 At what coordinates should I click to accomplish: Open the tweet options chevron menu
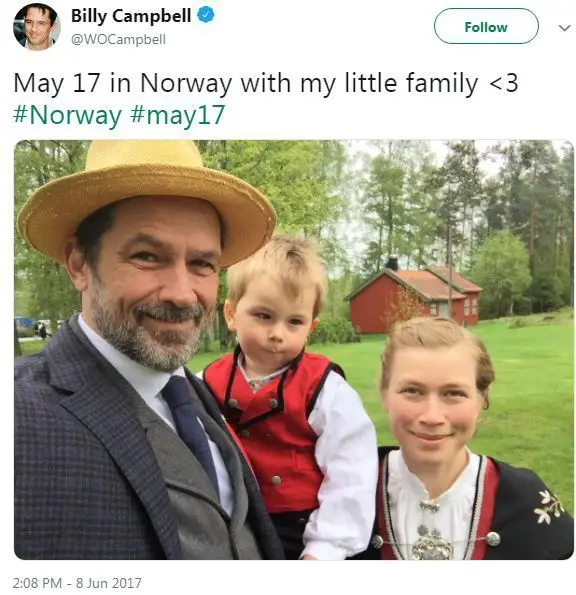pyautogui.click(x=564, y=28)
